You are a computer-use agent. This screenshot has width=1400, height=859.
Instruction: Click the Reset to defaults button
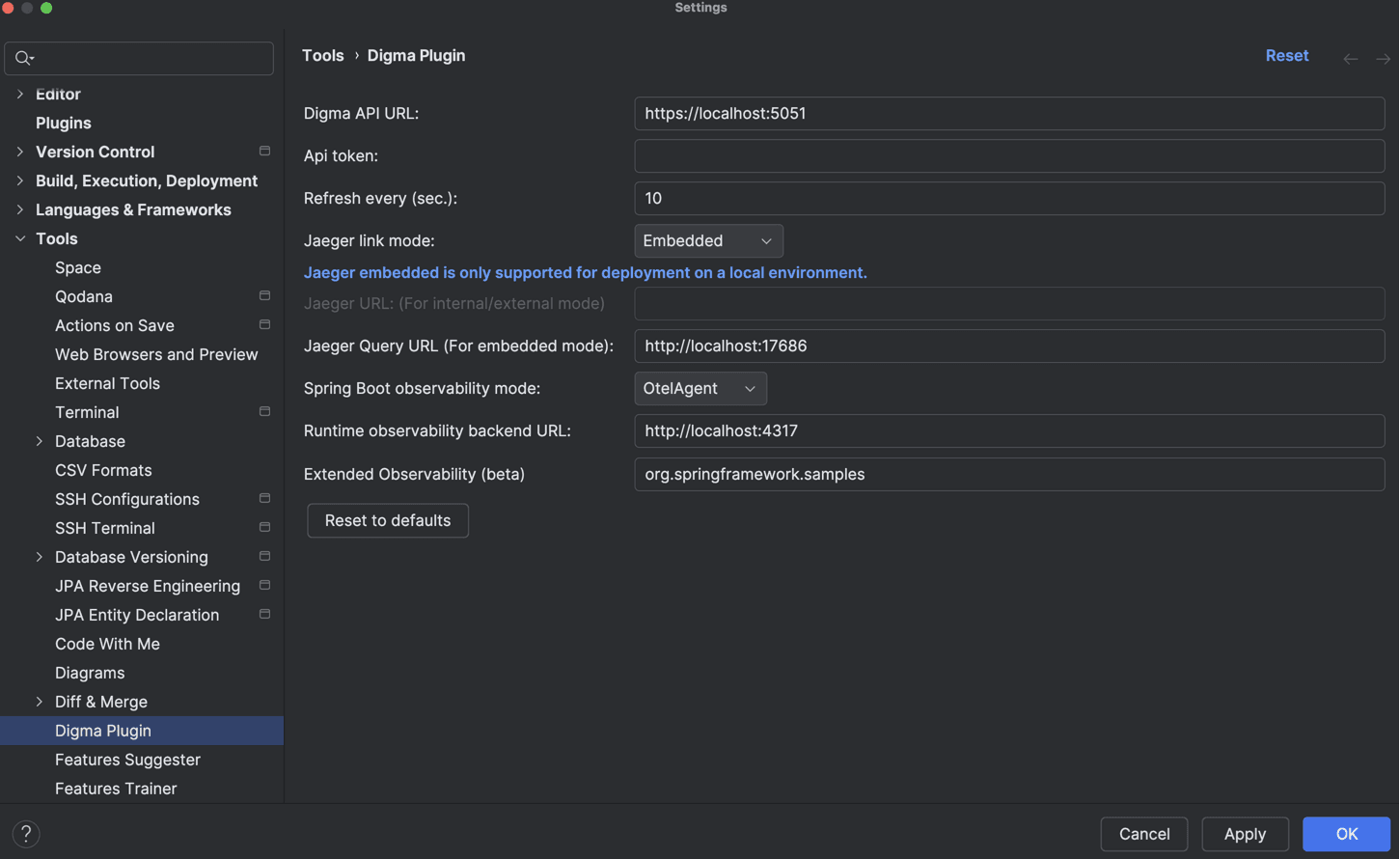click(x=387, y=520)
